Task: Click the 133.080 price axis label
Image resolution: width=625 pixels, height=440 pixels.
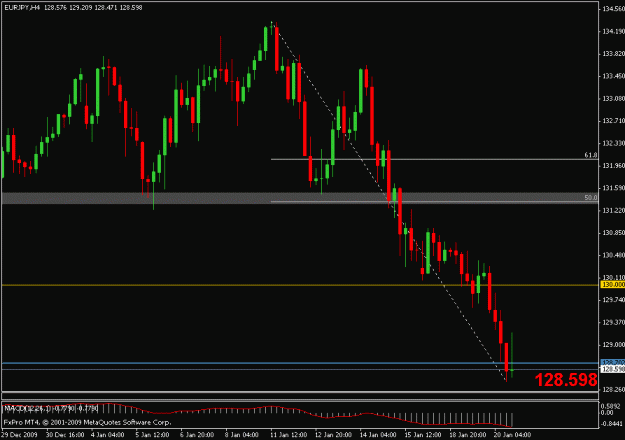Action: coord(613,98)
